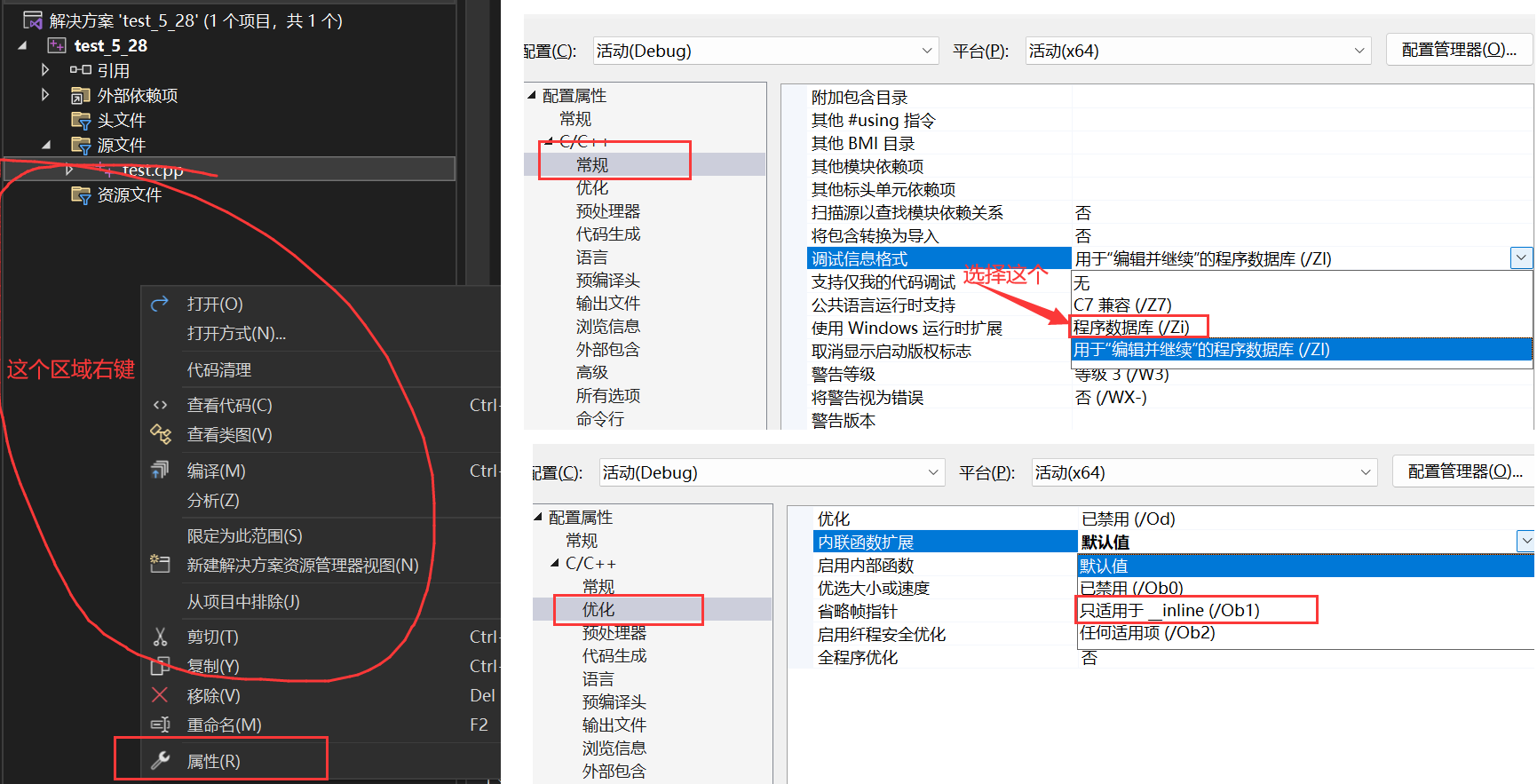This screenshot has height=784, width=1537.
Task: Choose 打开方式(N)... from the context menu
Action: point(236,333)
